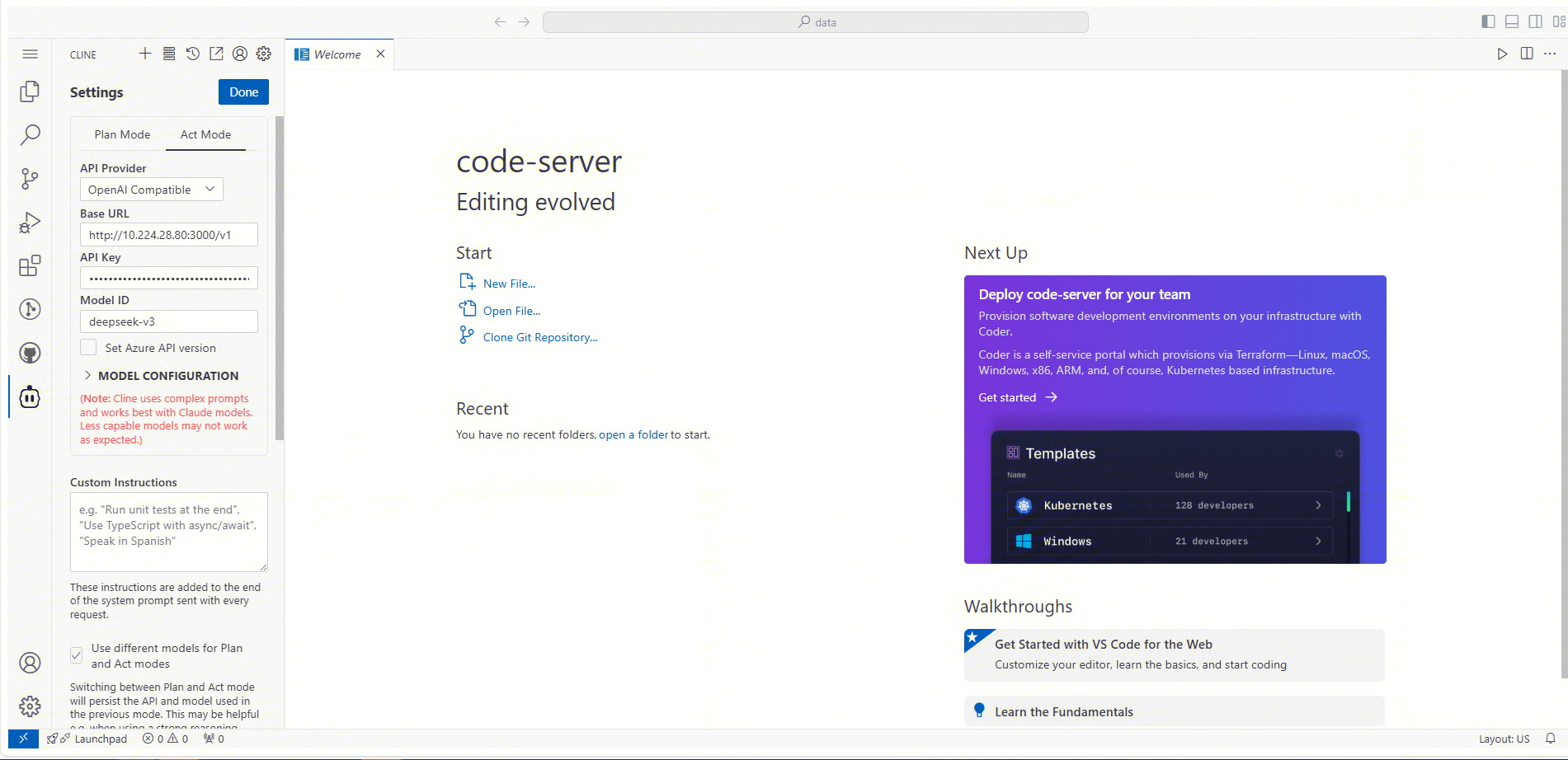Enable Set Azure API version checkbox
The image size is (1568, 760).
coord(88,348)
